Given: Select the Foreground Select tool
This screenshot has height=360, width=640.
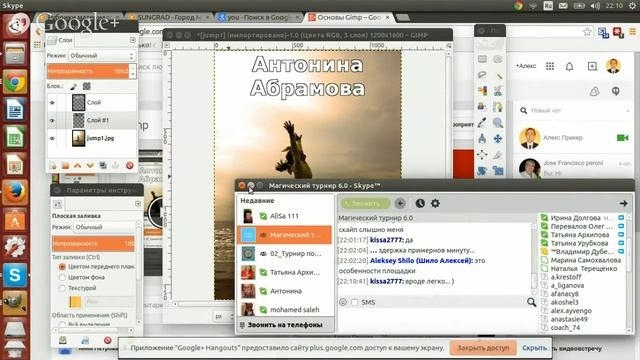Looking at the screenshot, I should pos(482,107).
